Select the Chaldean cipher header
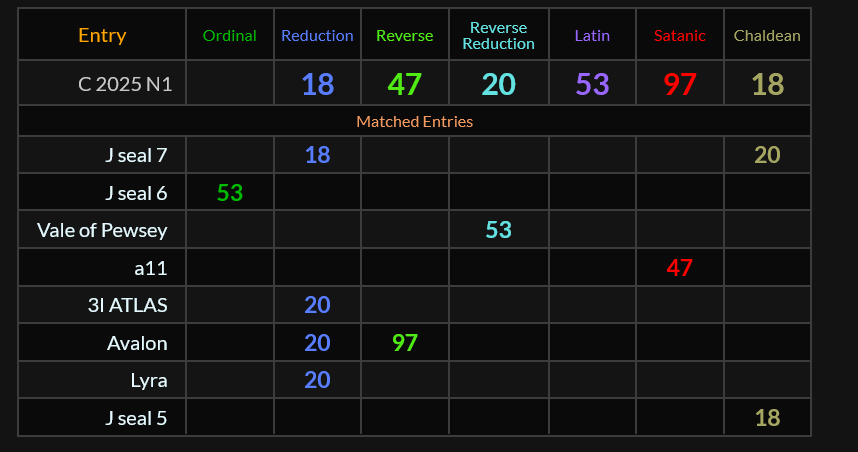The image size is (858, 452). 767,36
